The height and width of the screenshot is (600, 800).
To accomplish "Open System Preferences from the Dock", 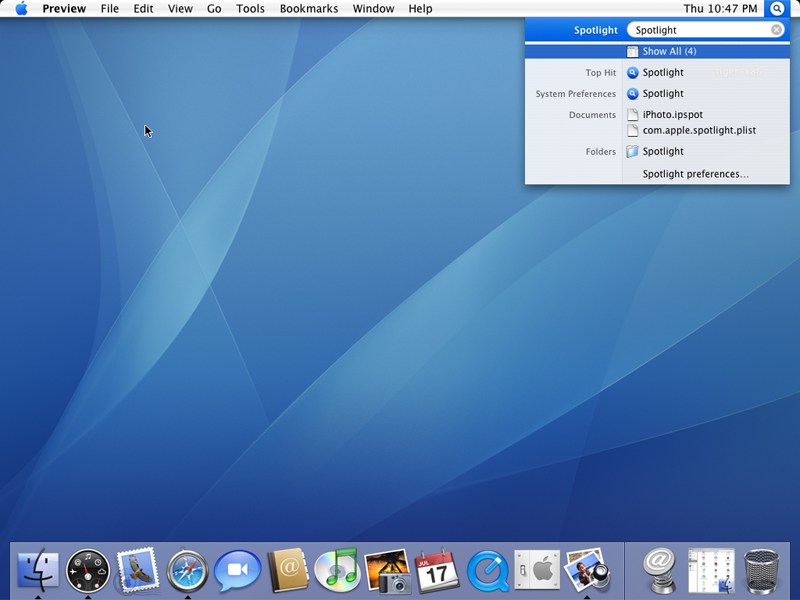I will [536, 570].
